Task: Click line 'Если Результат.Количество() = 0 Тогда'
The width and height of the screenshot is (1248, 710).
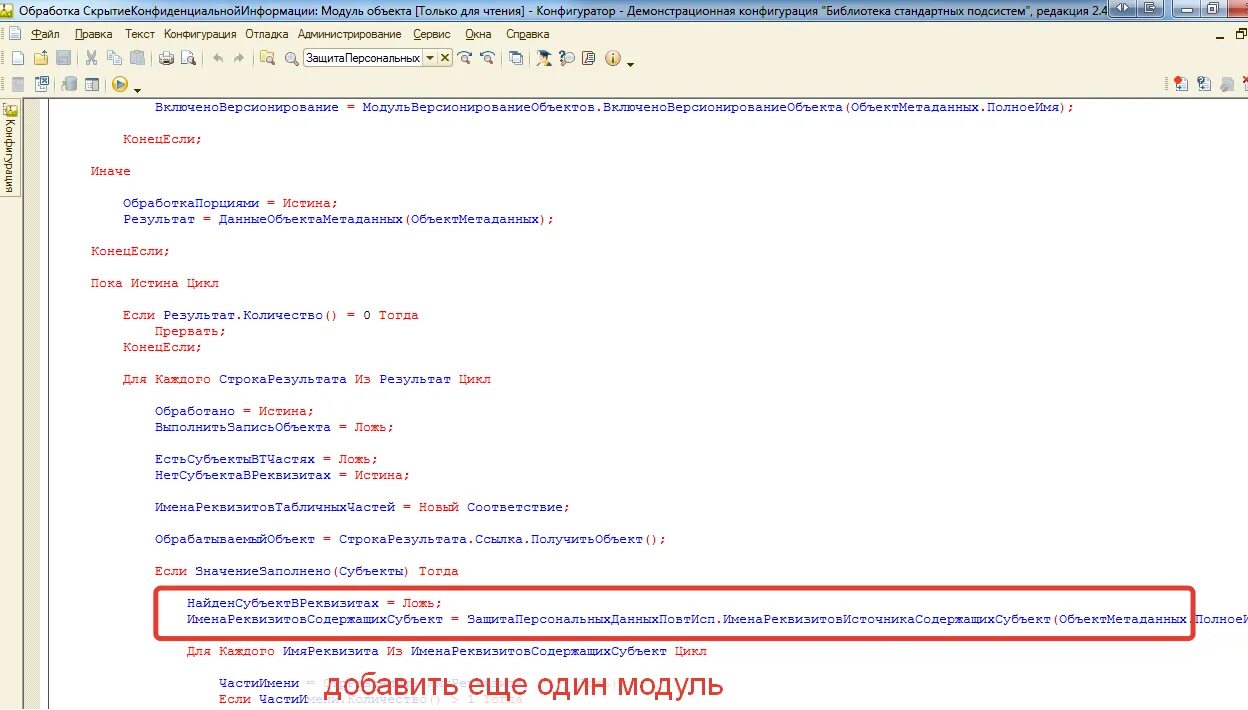Action: click(x=270, y=315)
